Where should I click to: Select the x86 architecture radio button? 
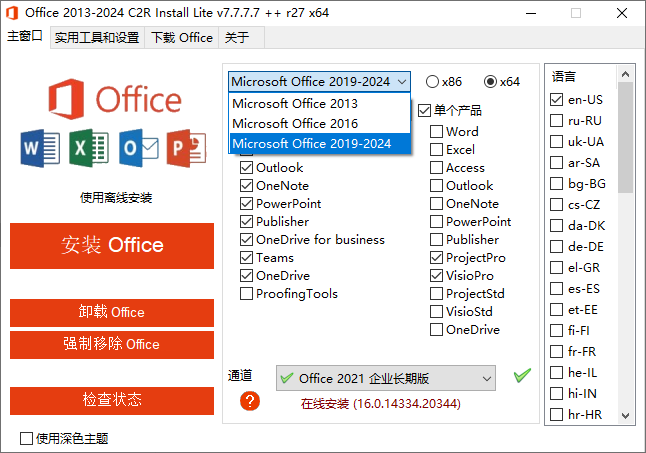click(x=432, y=82)
